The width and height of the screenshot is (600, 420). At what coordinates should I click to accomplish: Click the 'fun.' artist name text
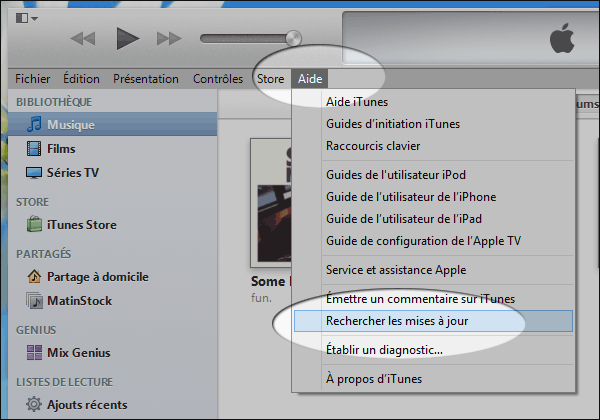tap(261, 298)
